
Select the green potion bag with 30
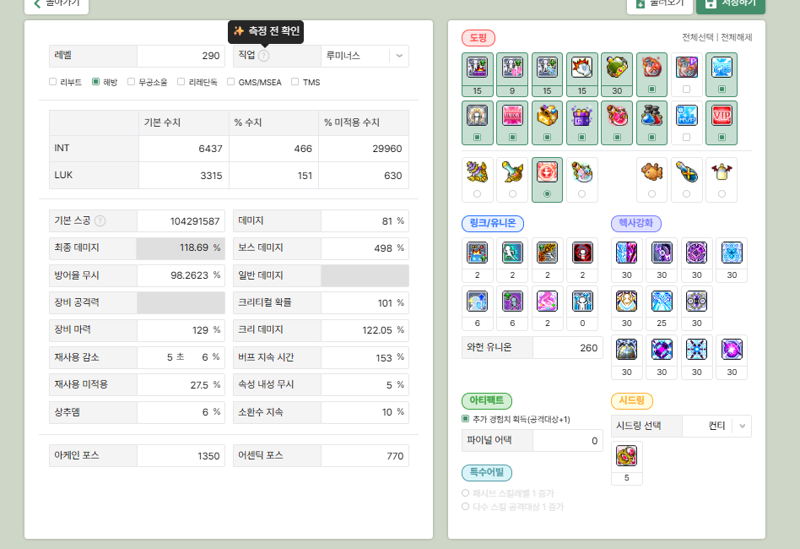(x=617, y=74)
